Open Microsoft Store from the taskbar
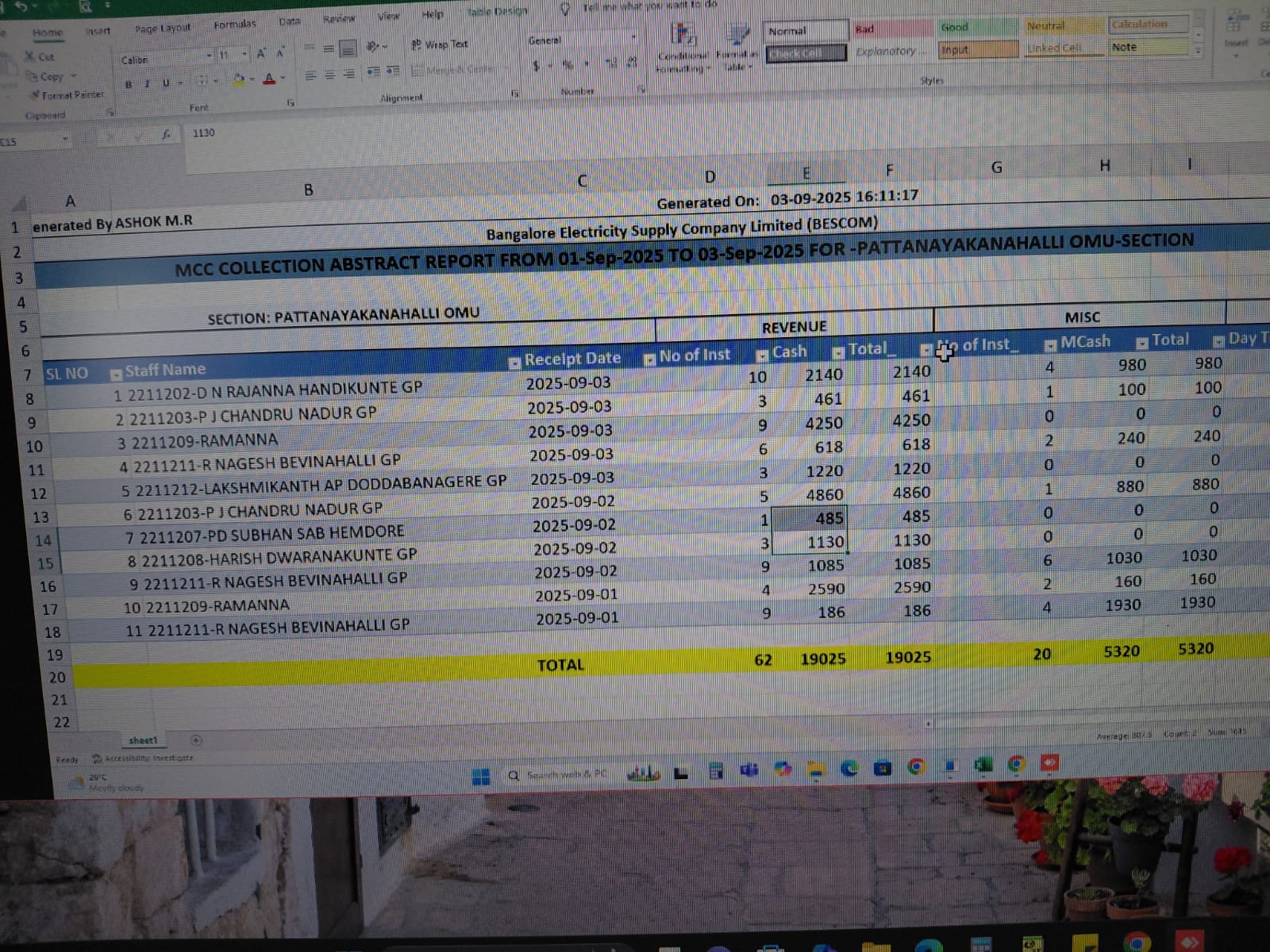Screen dimensions: 1270x952 pos(883,767)
